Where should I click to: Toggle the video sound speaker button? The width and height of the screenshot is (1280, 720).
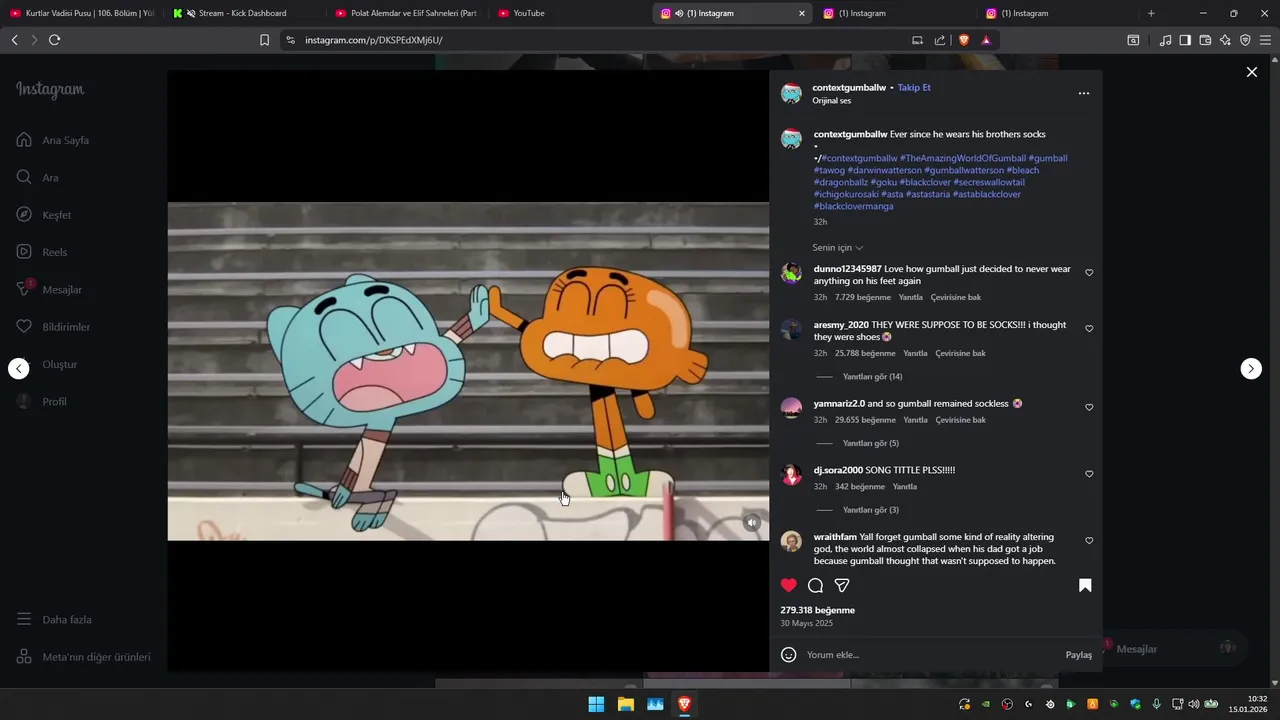(752, 522)
